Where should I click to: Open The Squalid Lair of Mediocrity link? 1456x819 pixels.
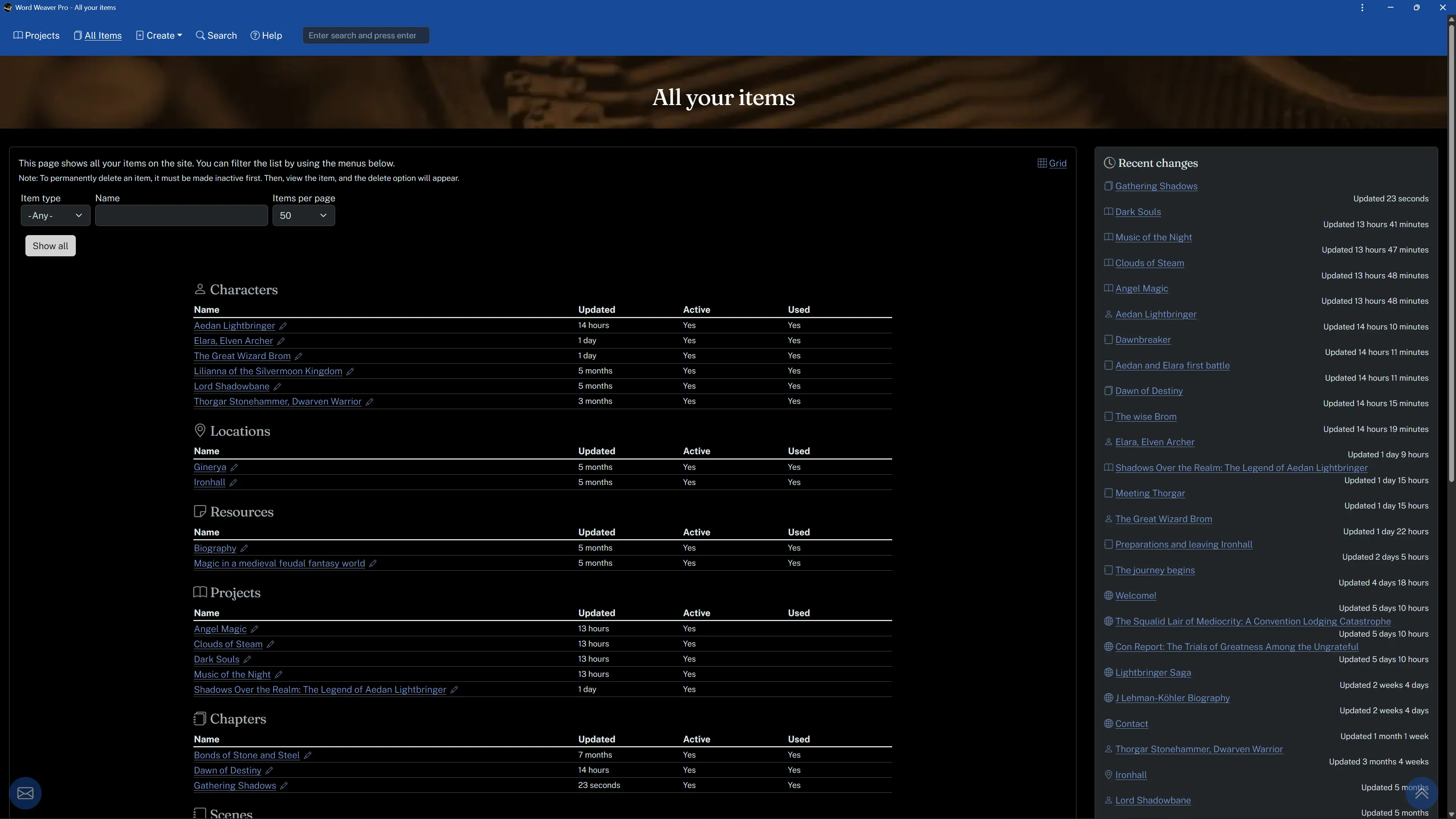(x=1252, y=621)
